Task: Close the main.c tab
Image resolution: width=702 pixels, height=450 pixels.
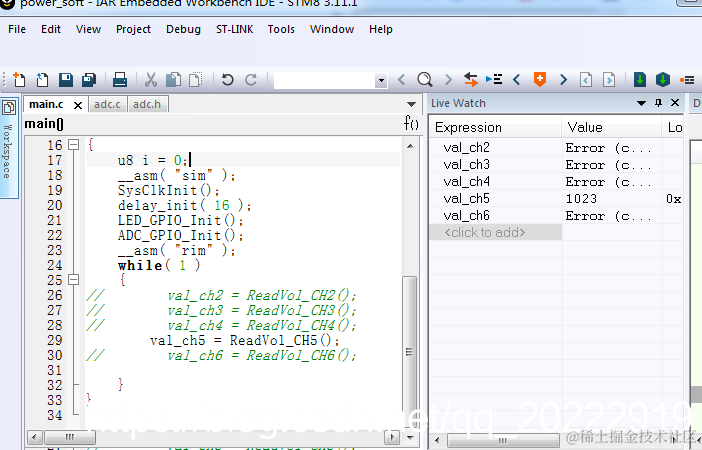Action: point(78,105)
